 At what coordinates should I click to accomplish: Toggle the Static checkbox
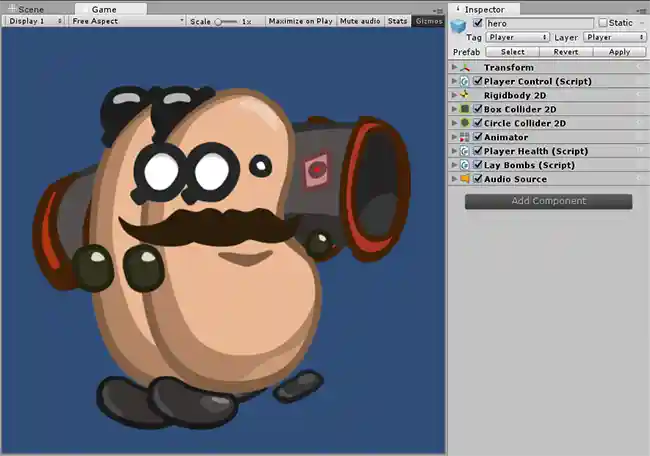(x=603, y=22)
